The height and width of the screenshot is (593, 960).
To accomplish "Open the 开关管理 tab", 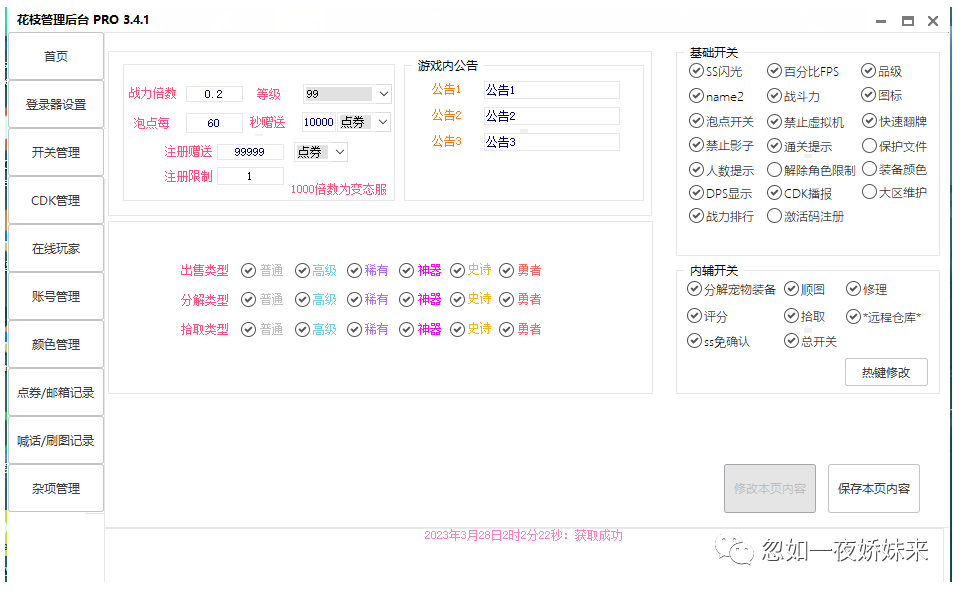I will pyautogui.click(x=56, y=153).
